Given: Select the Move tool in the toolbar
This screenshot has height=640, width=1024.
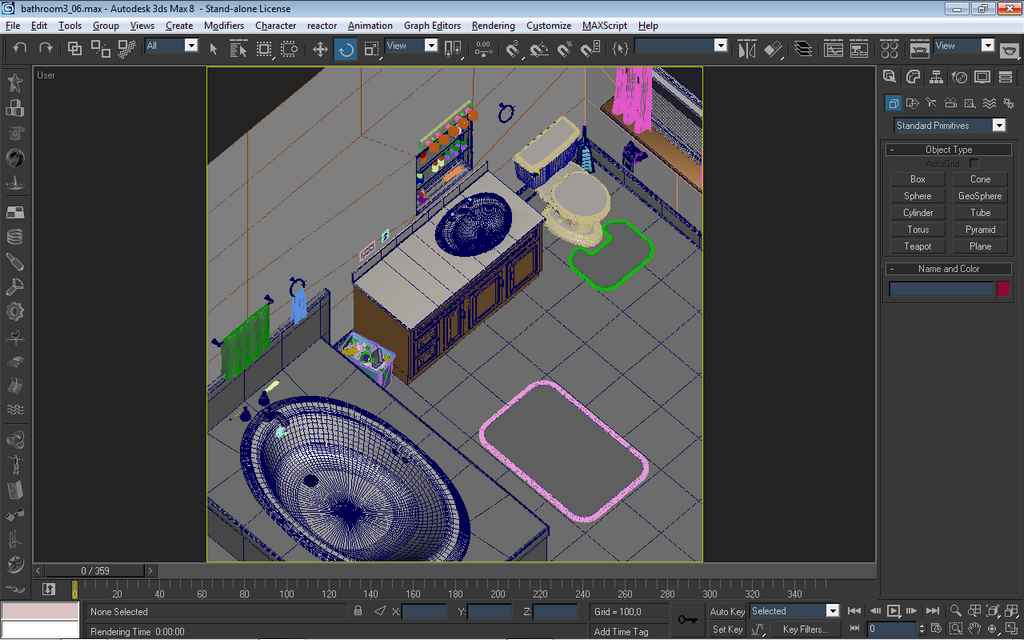Looking at the screenshot, I should [320, 48].
